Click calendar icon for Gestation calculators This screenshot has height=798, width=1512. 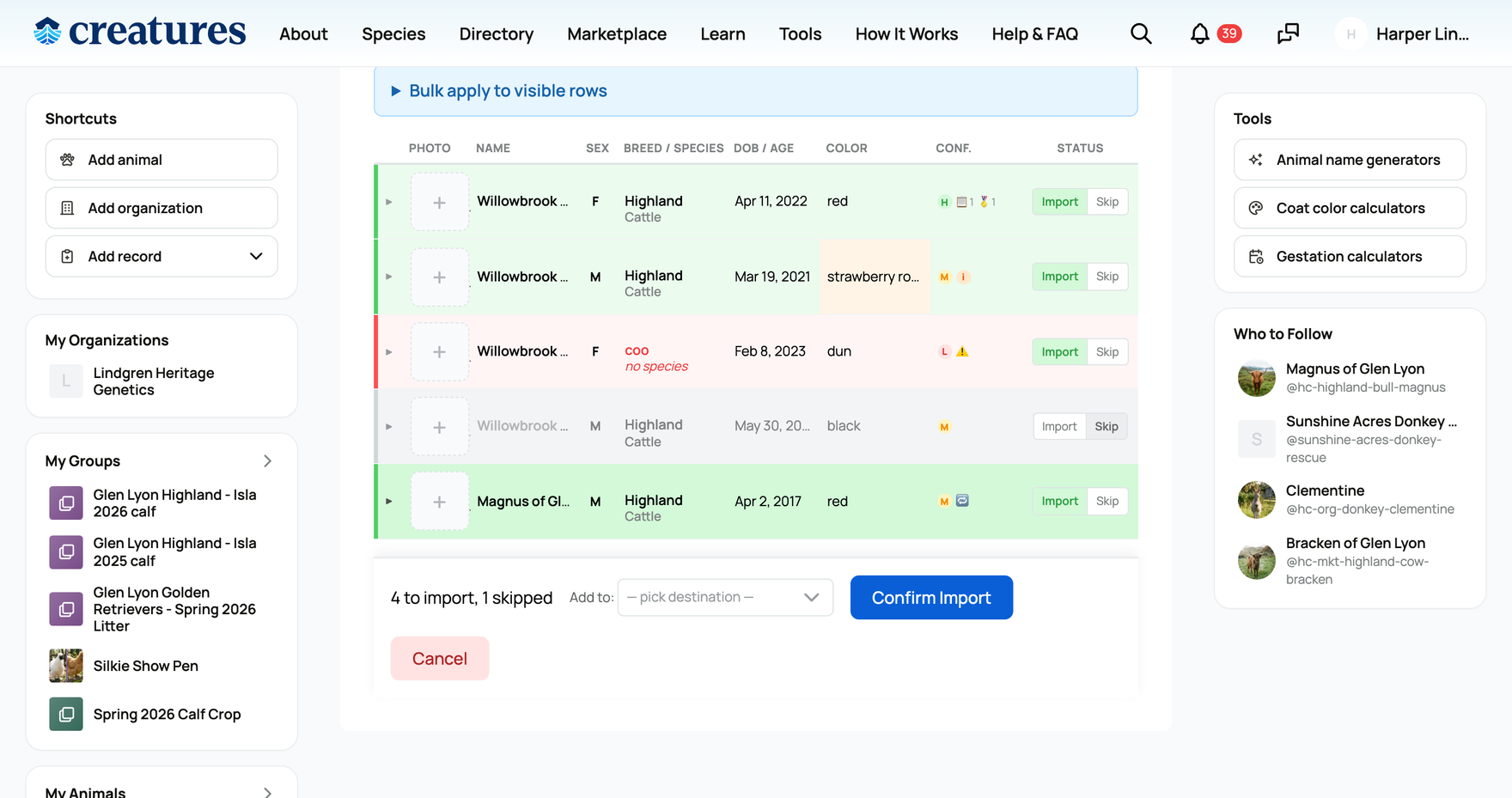tap(1256, 256)
